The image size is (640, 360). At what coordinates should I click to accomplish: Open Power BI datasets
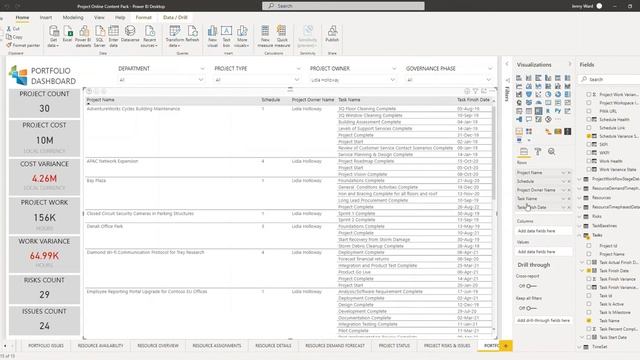coord(83,36)
